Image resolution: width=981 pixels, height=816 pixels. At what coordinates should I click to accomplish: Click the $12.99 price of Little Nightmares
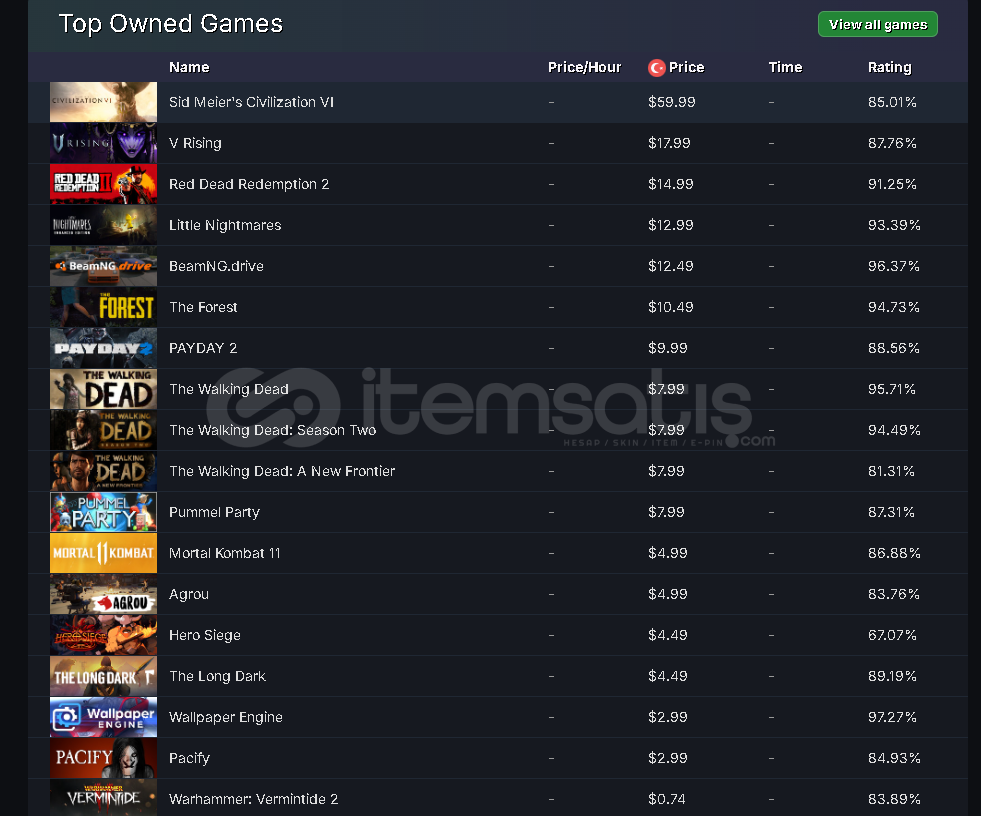(671, 225)
